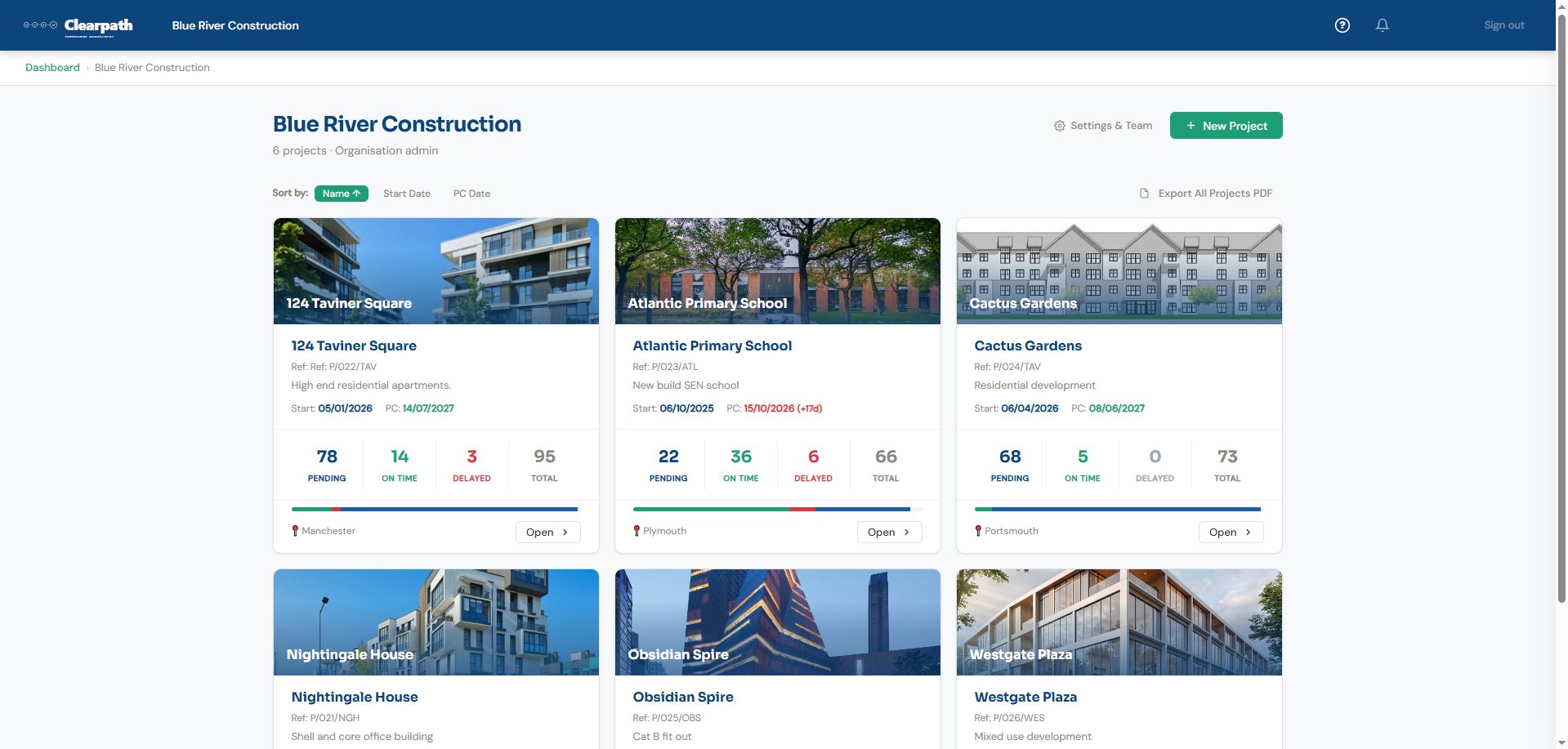
Task: Open the help question mark icon
Action: [1342, 25]
